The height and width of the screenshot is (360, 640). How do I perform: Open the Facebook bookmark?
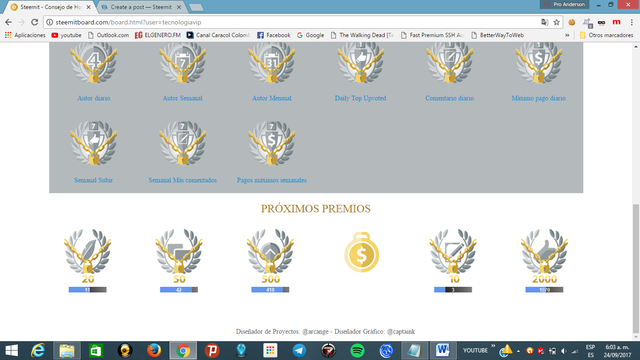(x=273, y=35)
